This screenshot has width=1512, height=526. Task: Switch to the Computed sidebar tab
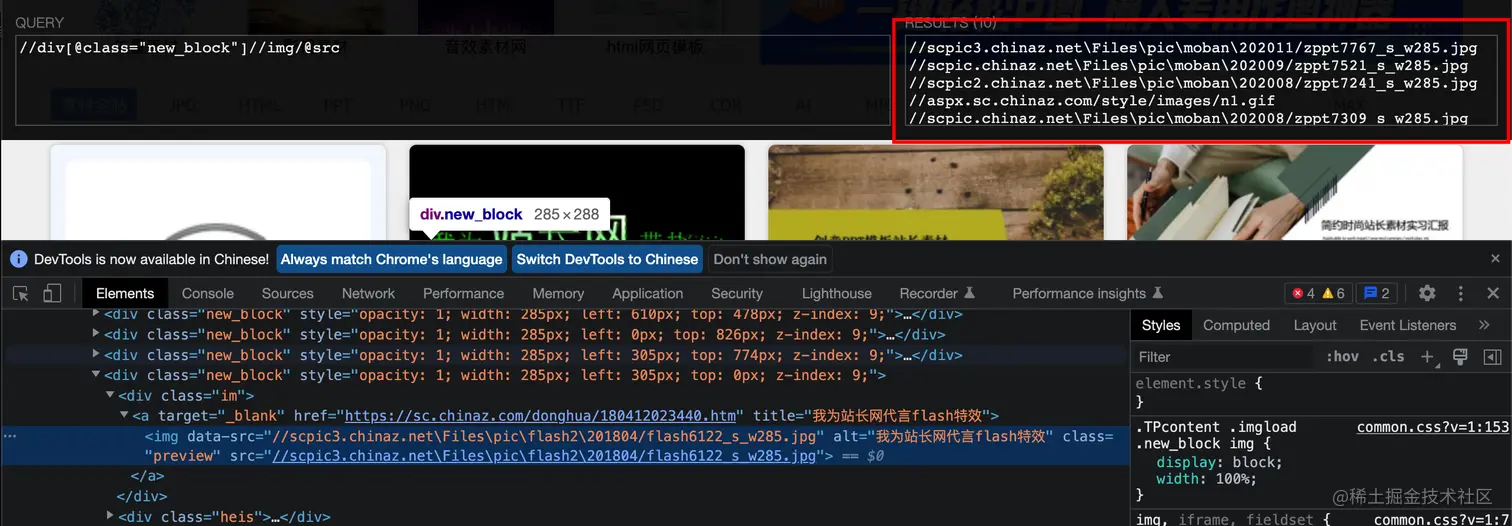(1236, 325)
